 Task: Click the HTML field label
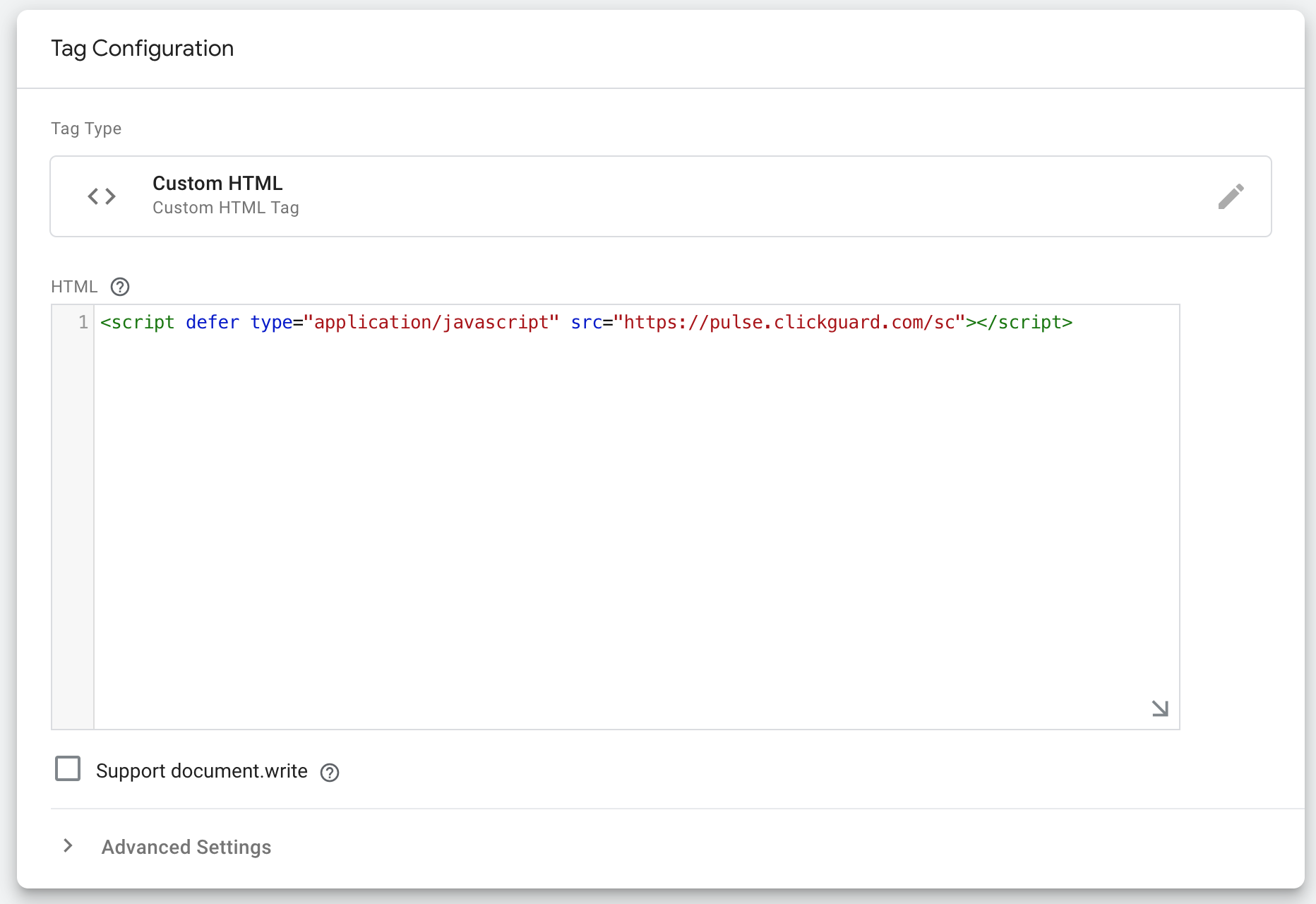(74, 287)
